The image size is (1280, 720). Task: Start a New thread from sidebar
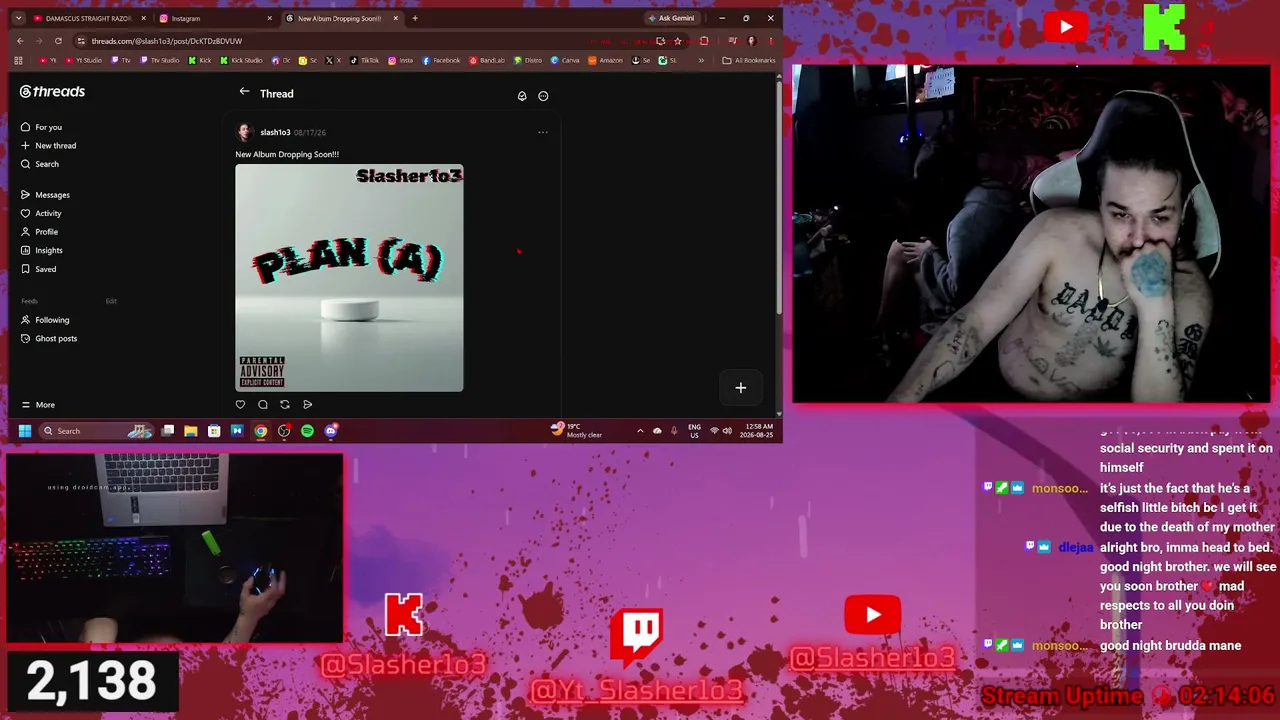click(48, 145)
